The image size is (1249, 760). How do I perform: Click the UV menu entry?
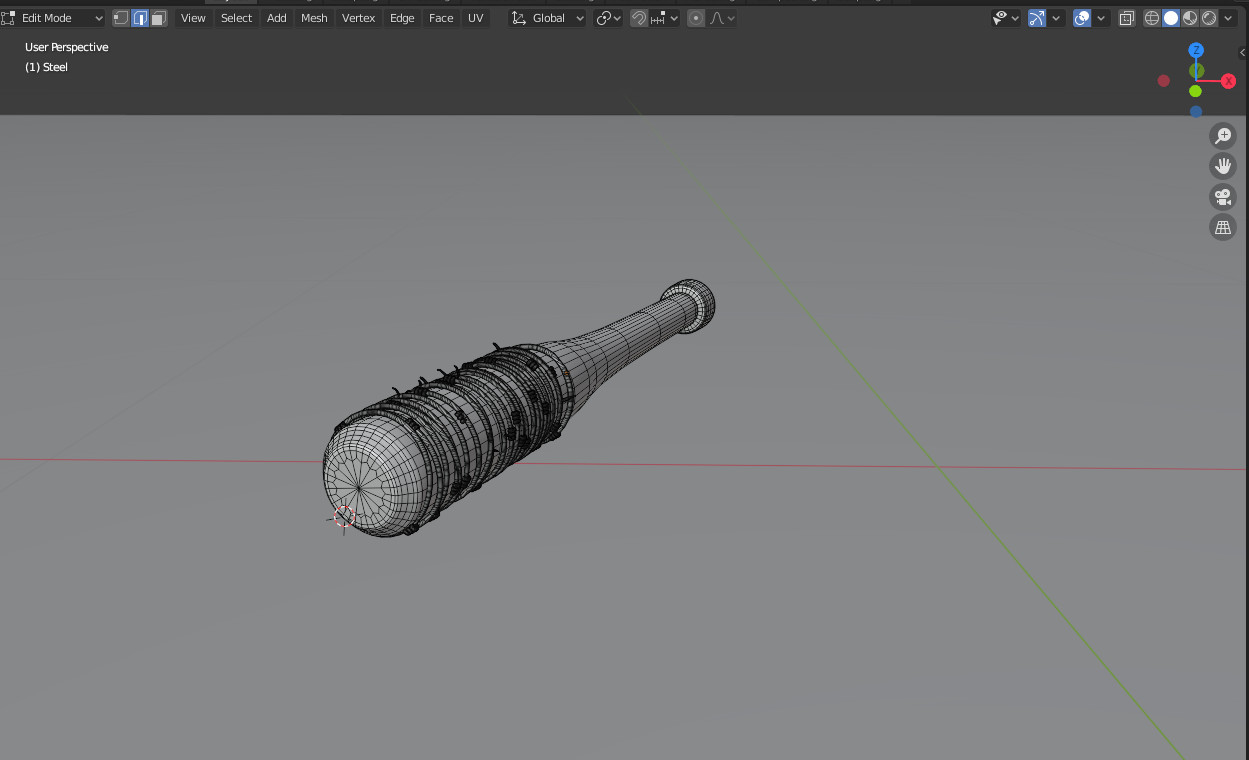[475, 17]
